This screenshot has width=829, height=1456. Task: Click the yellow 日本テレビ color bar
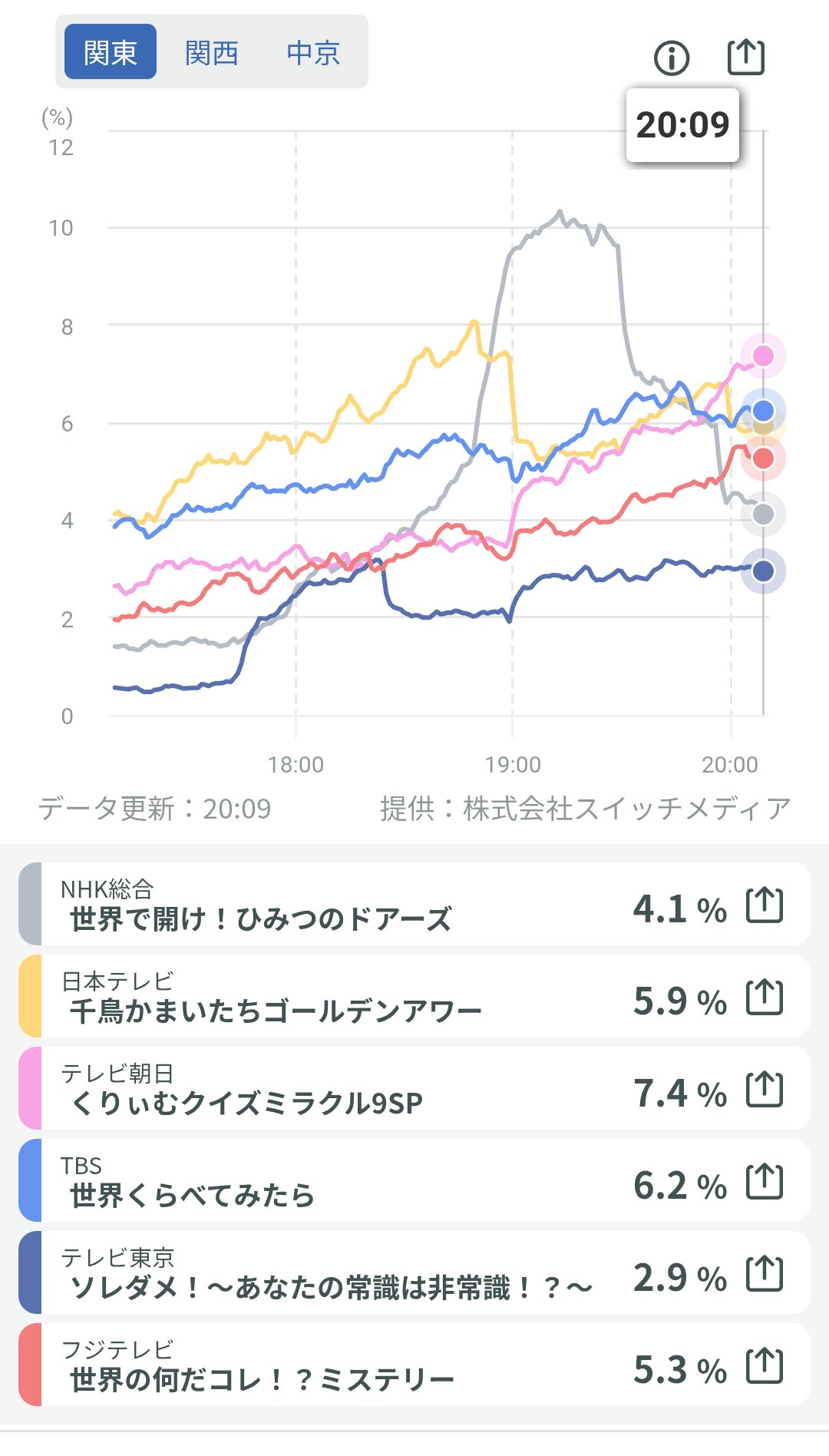point(31,996)
